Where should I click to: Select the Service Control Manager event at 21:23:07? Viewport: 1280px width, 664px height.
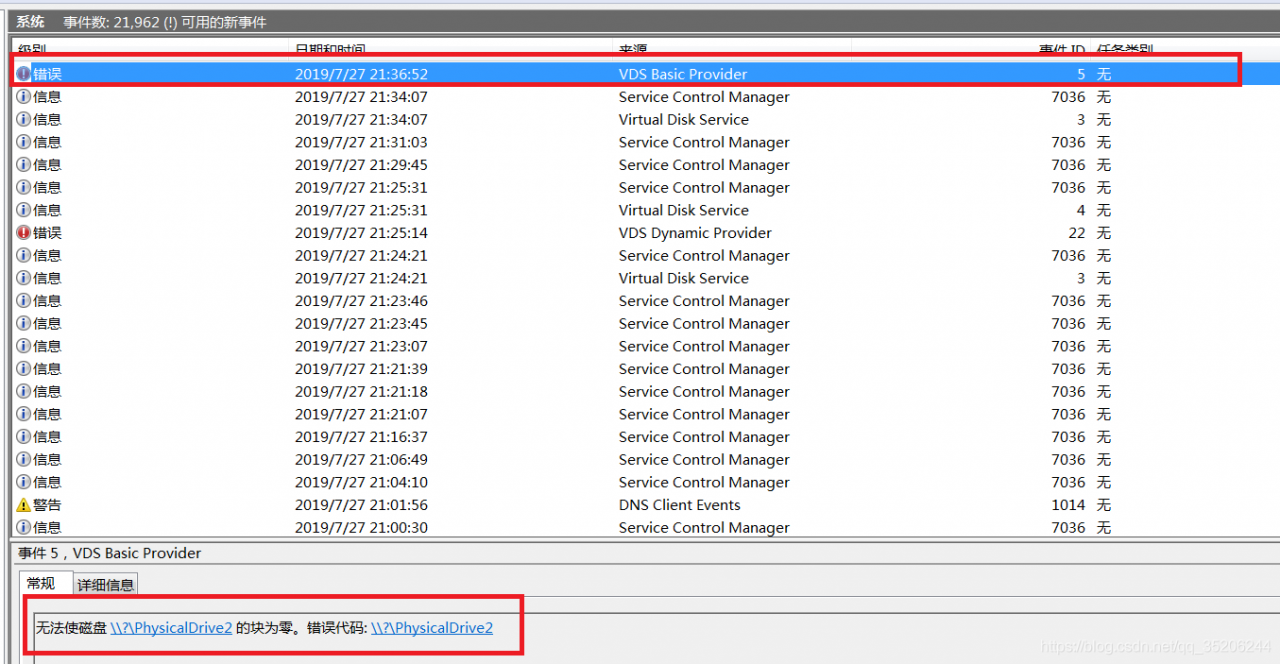[x=704, y=346]
